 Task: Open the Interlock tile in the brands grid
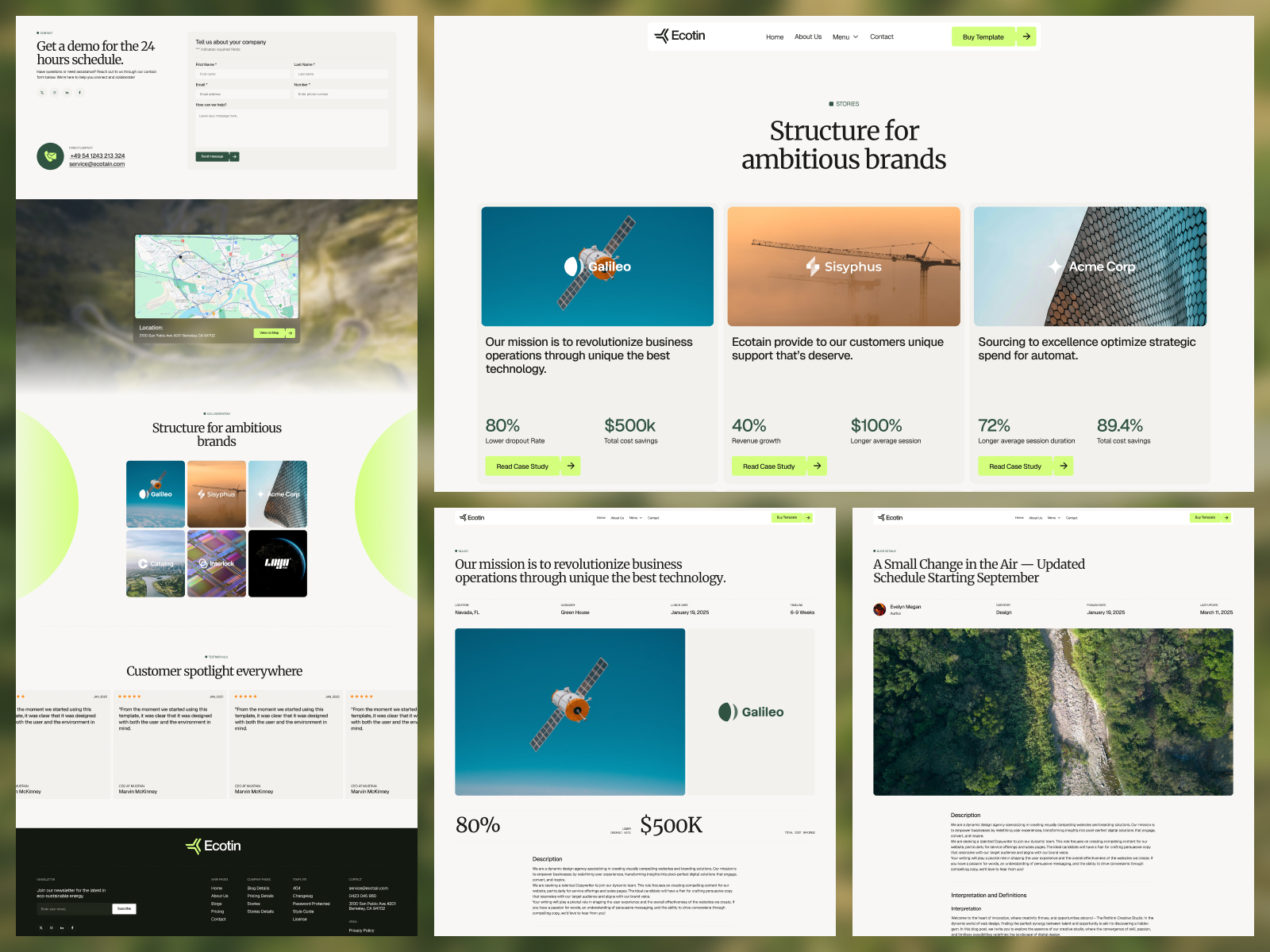(217, 563)
